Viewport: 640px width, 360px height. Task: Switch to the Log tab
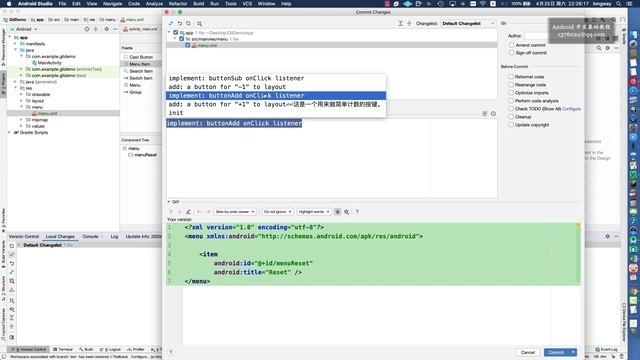tap(114, 236)
